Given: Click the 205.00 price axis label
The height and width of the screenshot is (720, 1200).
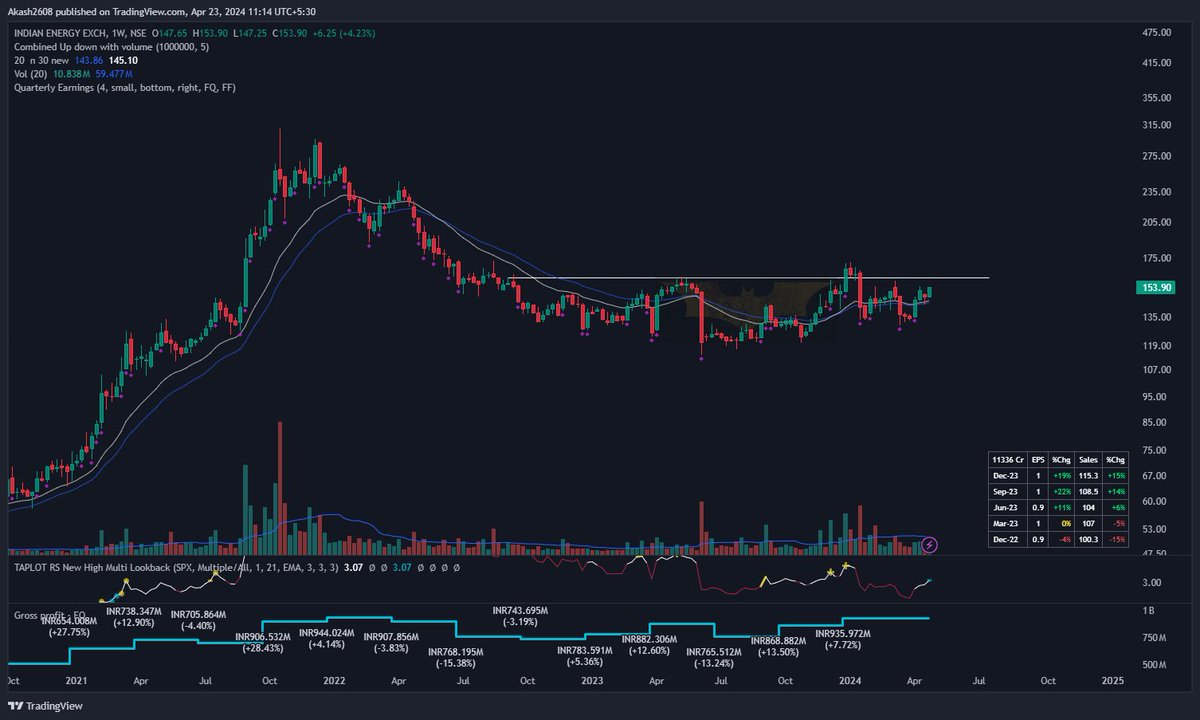Looking at the screenshot, I should [x=1157, y=222].
